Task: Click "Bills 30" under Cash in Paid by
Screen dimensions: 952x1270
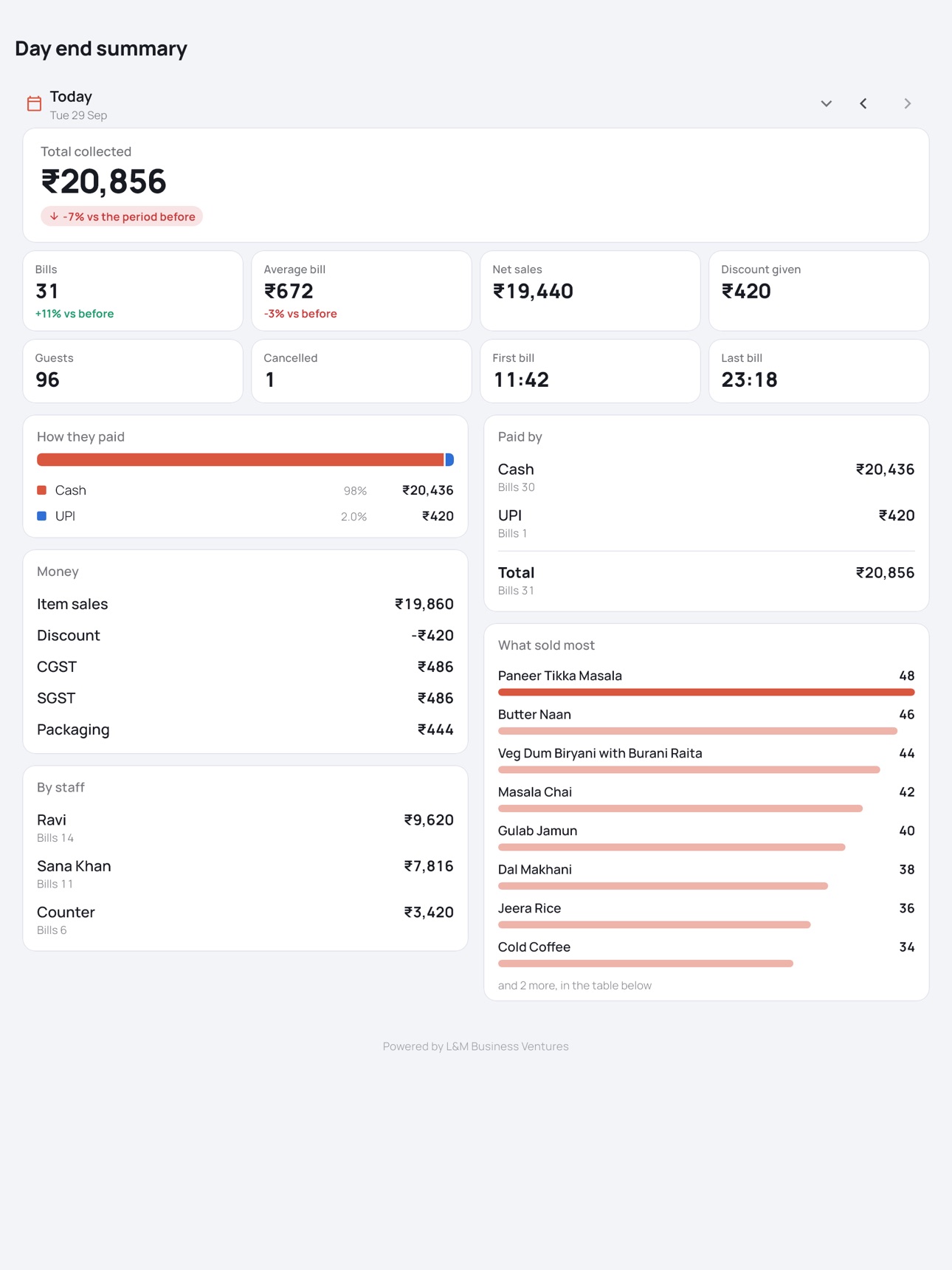Action: click(517, 487)
